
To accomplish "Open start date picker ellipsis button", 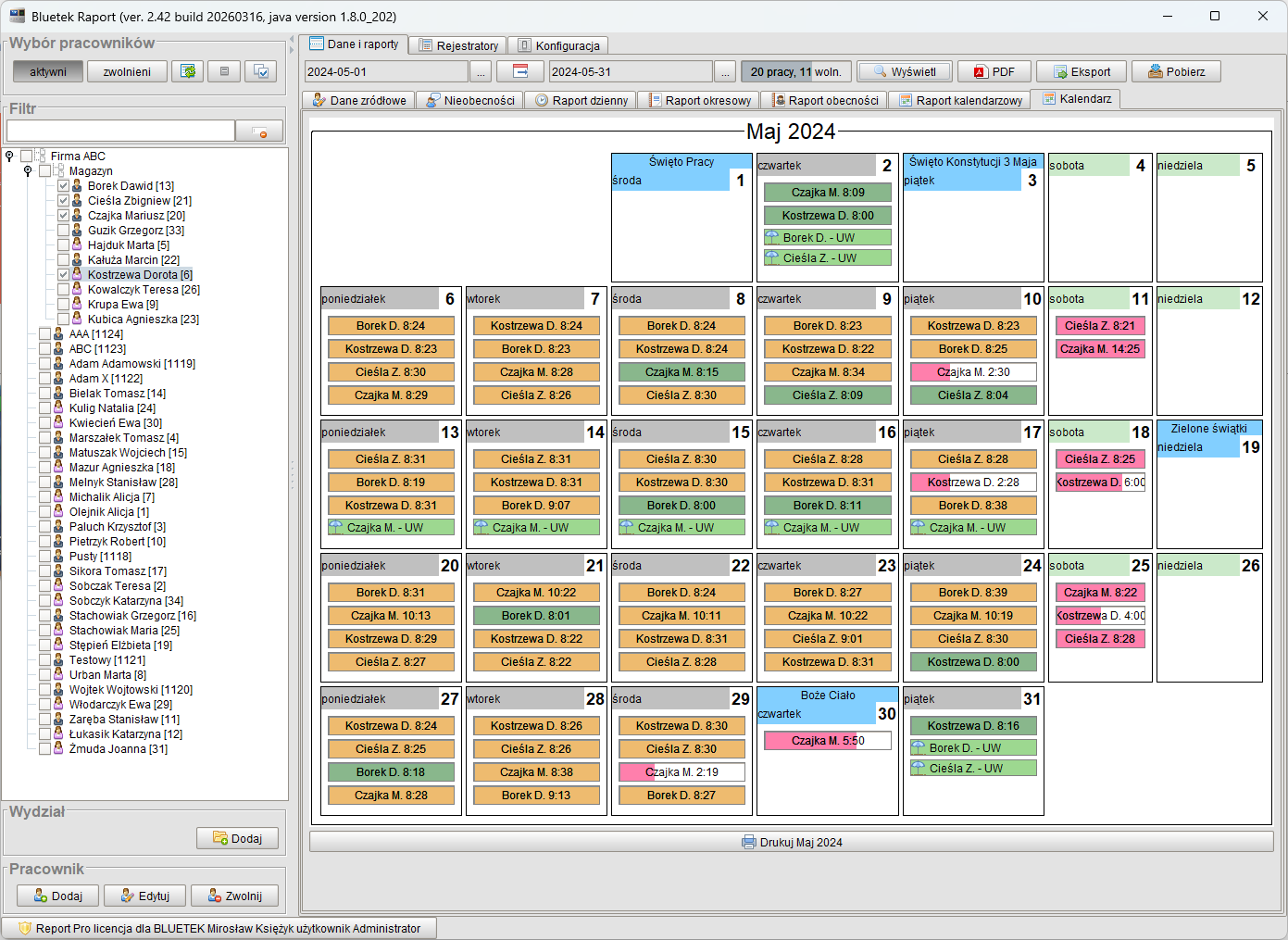I will [x=481, y=71].
